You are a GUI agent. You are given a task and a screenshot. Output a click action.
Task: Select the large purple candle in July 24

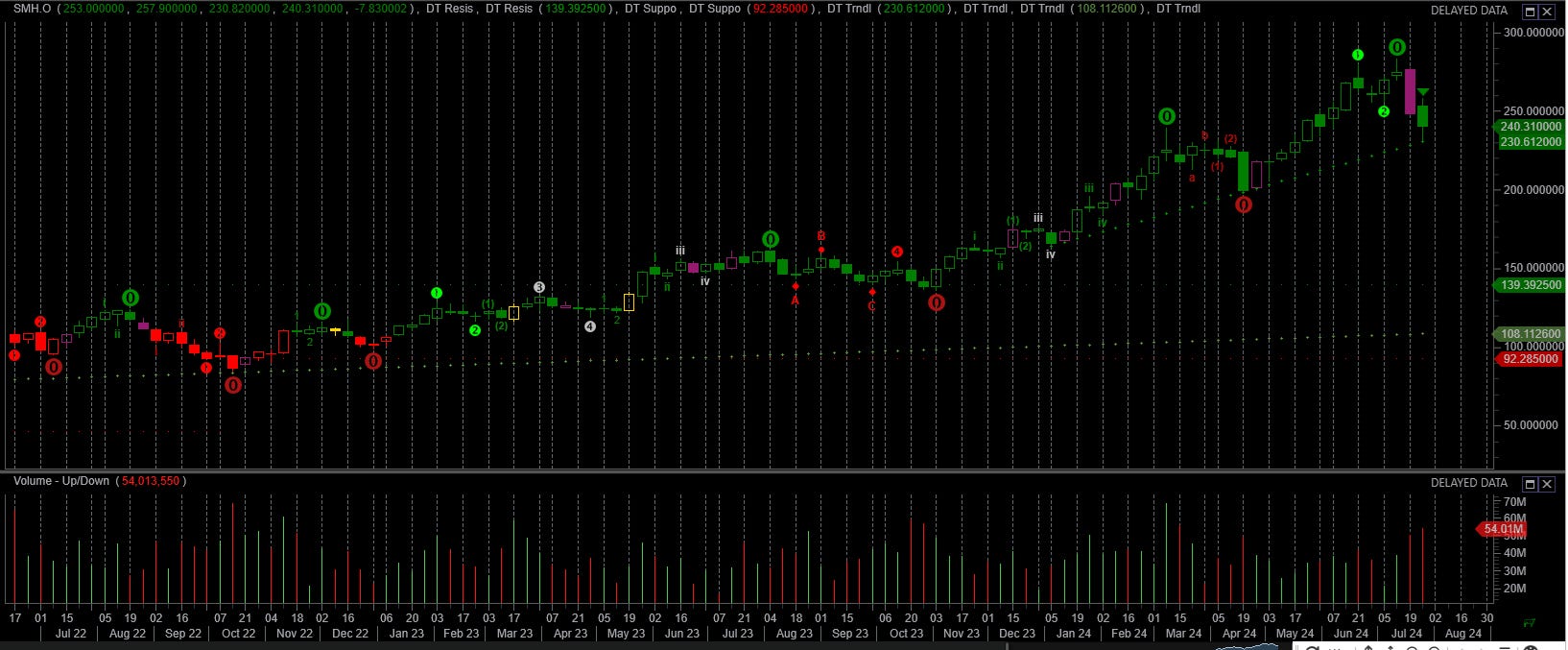[x=1410, y=91]
